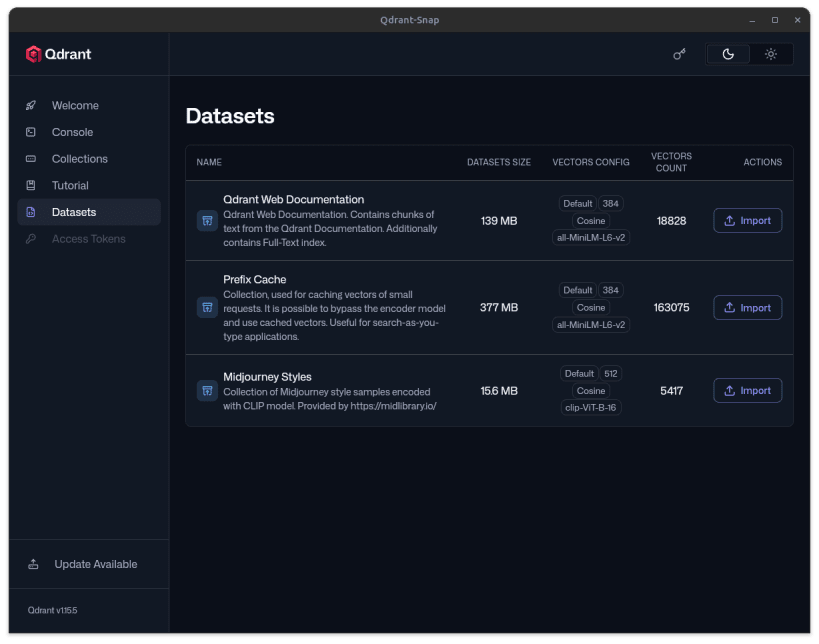The image size is (819, 644).
Task: Click the 163075 vectors count
Action: click(671, 308)
